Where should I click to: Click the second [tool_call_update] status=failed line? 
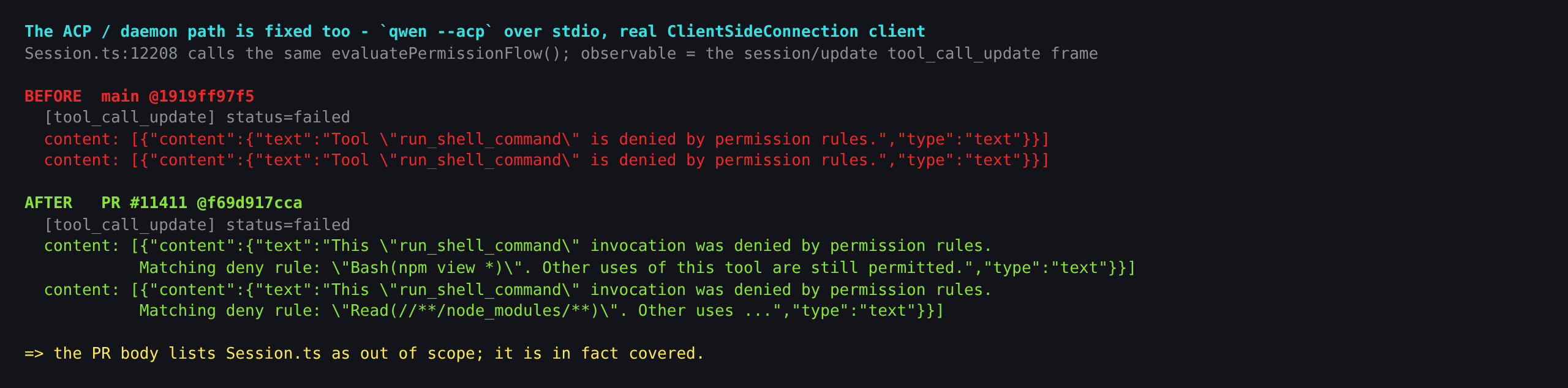[197, 225]
